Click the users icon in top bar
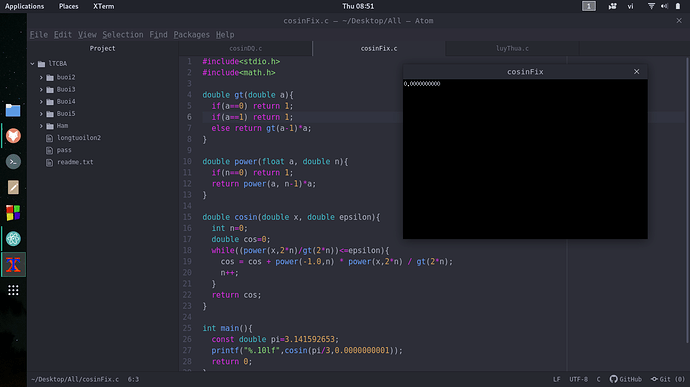The image size is (690, 387). coord(612,6)
